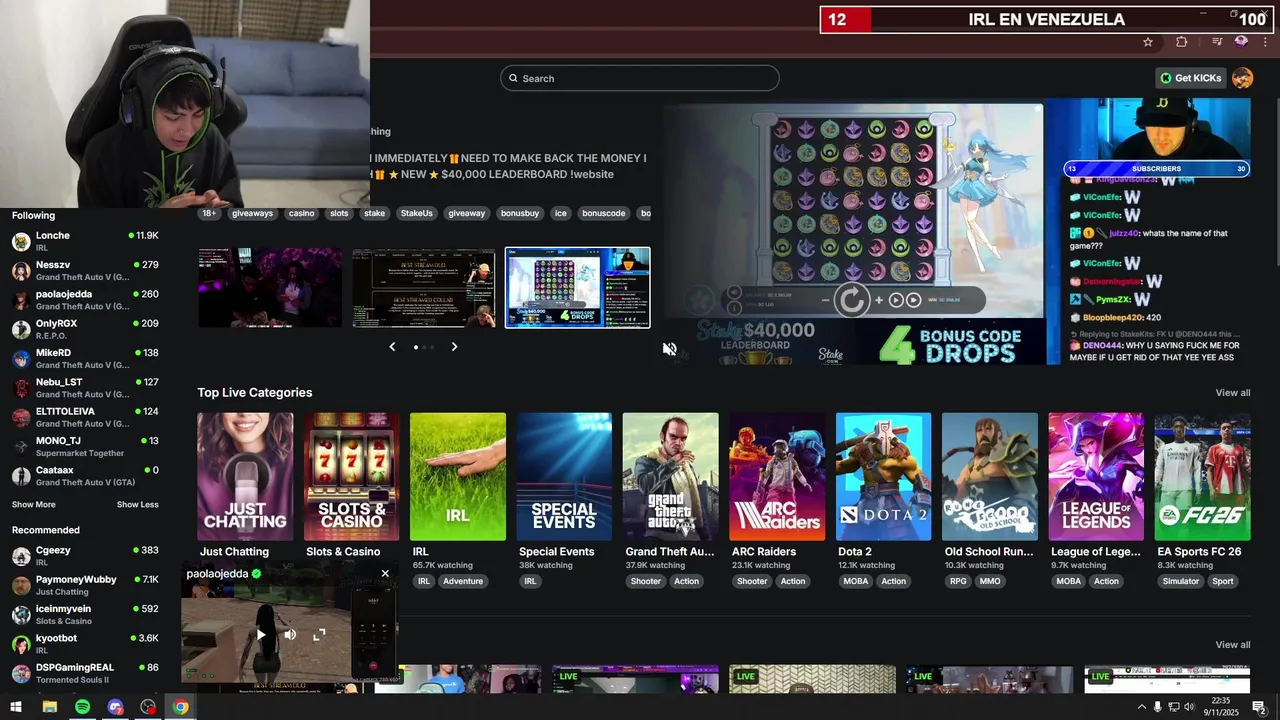Select the casino tag

pos(301,213)
